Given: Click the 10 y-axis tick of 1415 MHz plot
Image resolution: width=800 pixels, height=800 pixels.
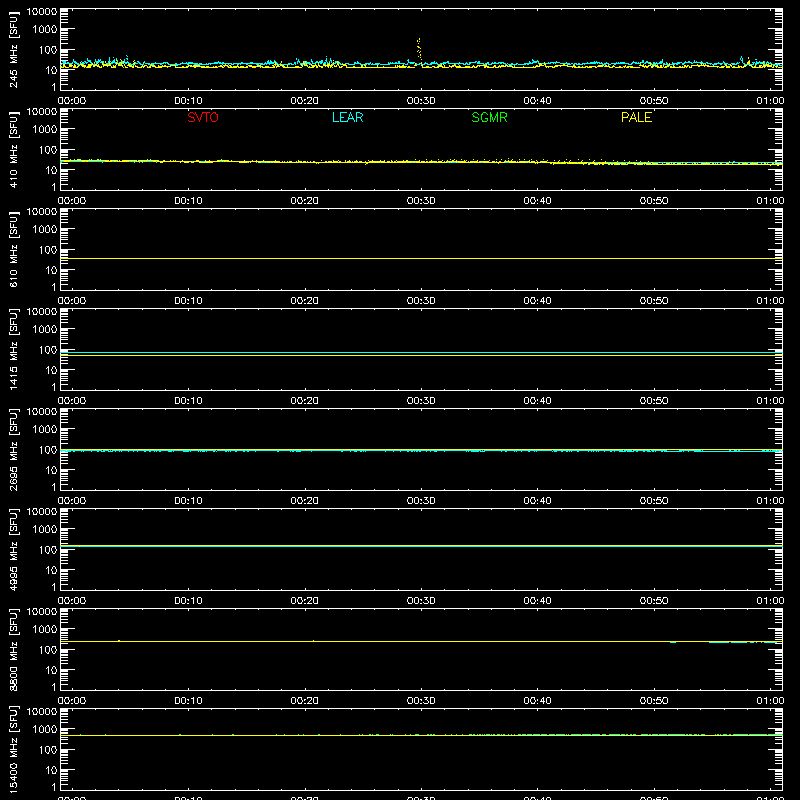Looking at the screenshot, I should click(51, 370).
